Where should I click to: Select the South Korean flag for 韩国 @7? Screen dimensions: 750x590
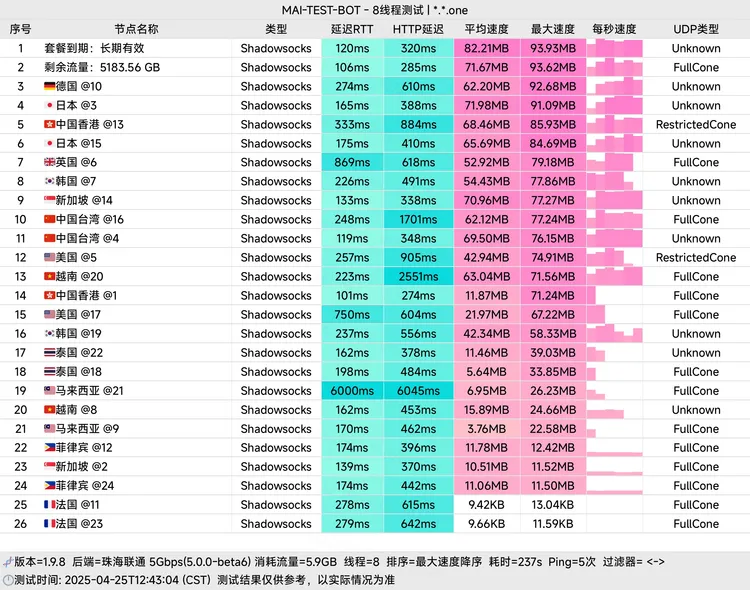[x=49, y=181]
